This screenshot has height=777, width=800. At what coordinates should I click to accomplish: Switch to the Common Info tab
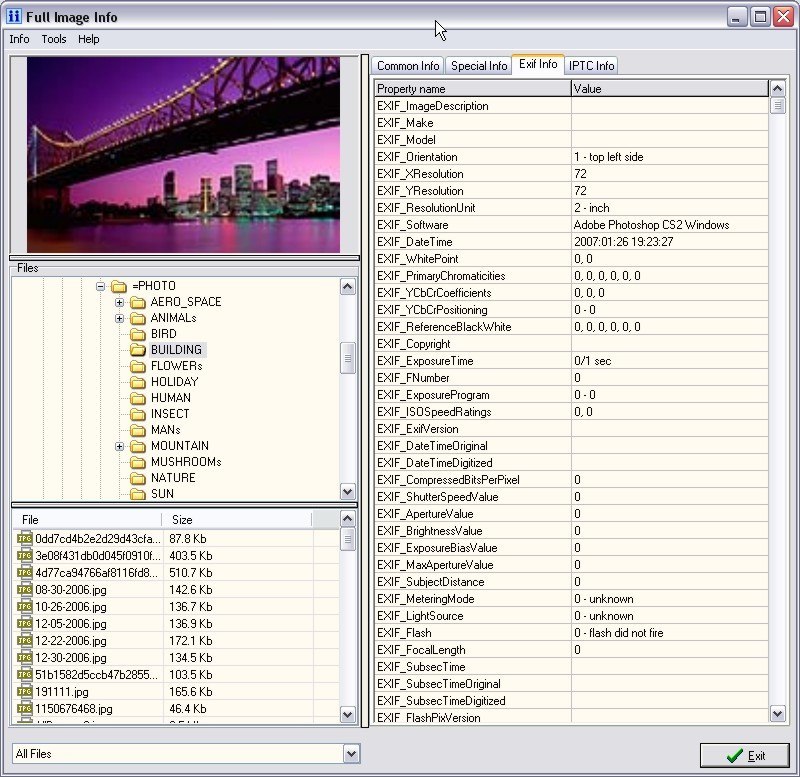(x=408, y=66)
